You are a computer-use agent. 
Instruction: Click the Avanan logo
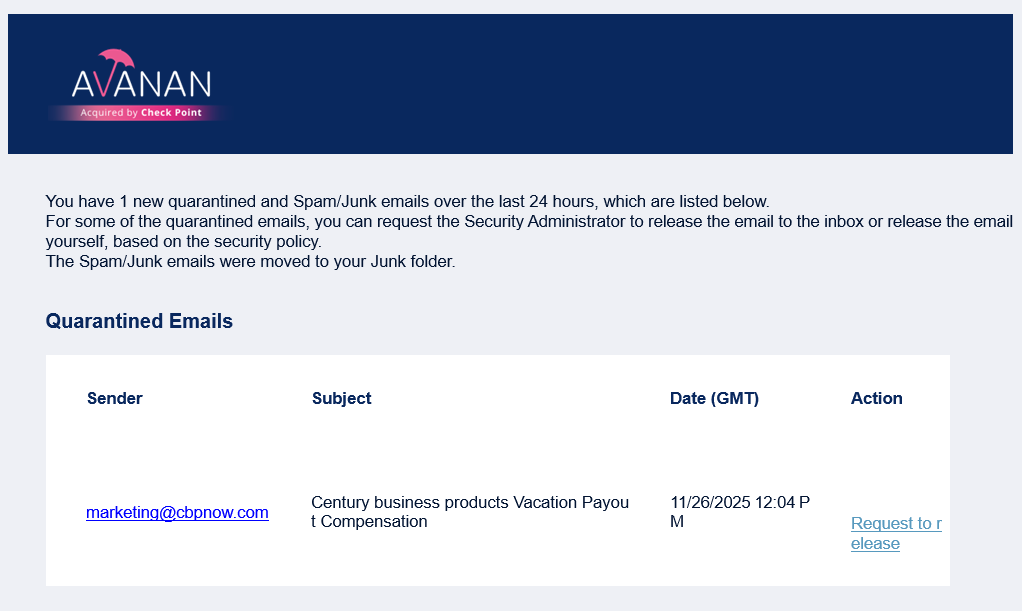coord(141,83)
